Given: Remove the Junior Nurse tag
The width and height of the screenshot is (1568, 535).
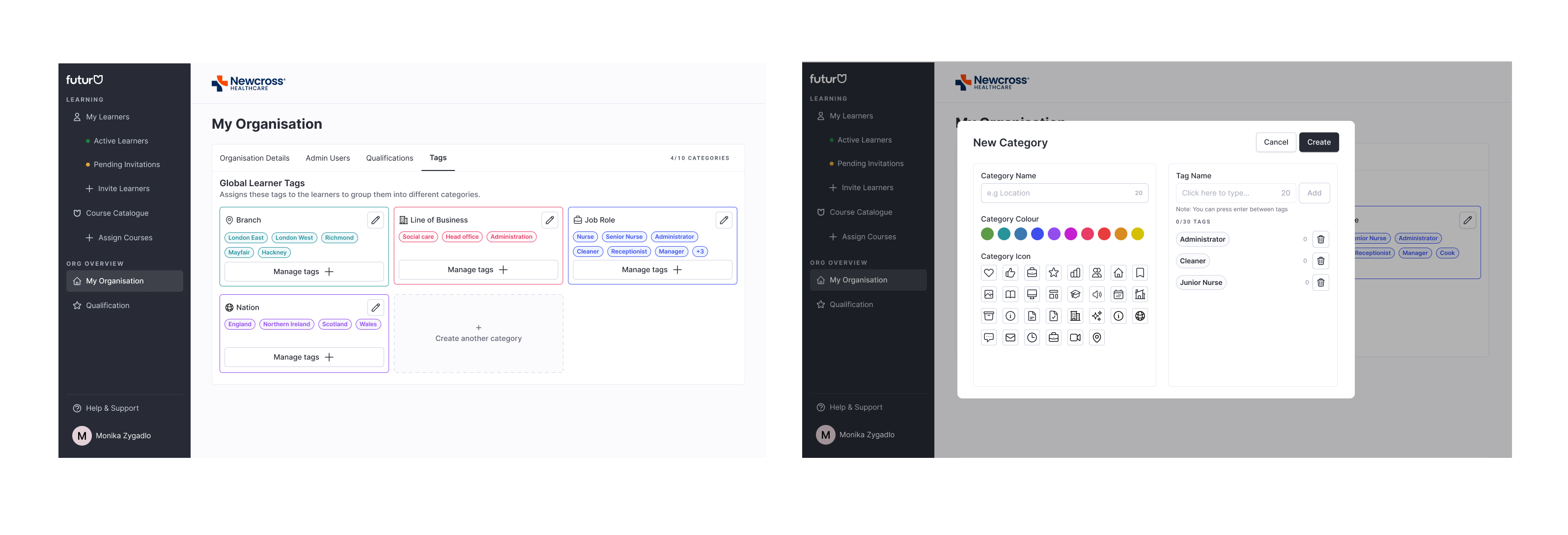Looking at the screenshot, I should click(x=1320, y=282).
